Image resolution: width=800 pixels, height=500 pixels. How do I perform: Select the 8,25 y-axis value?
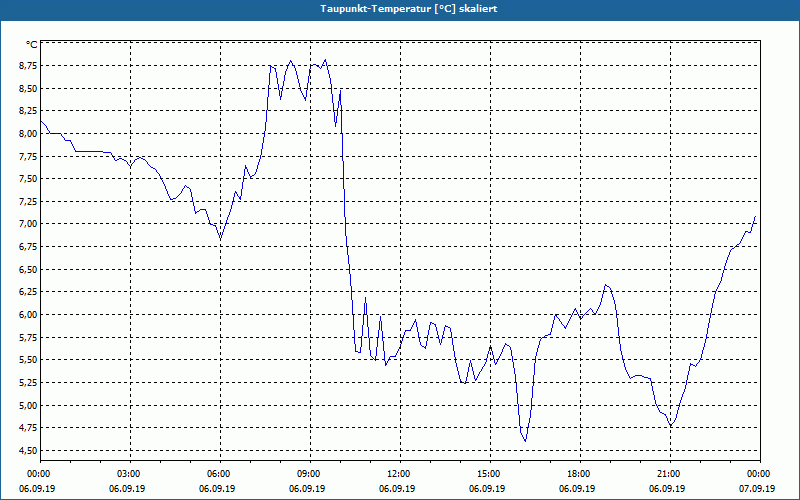click(x=28, y=111)
